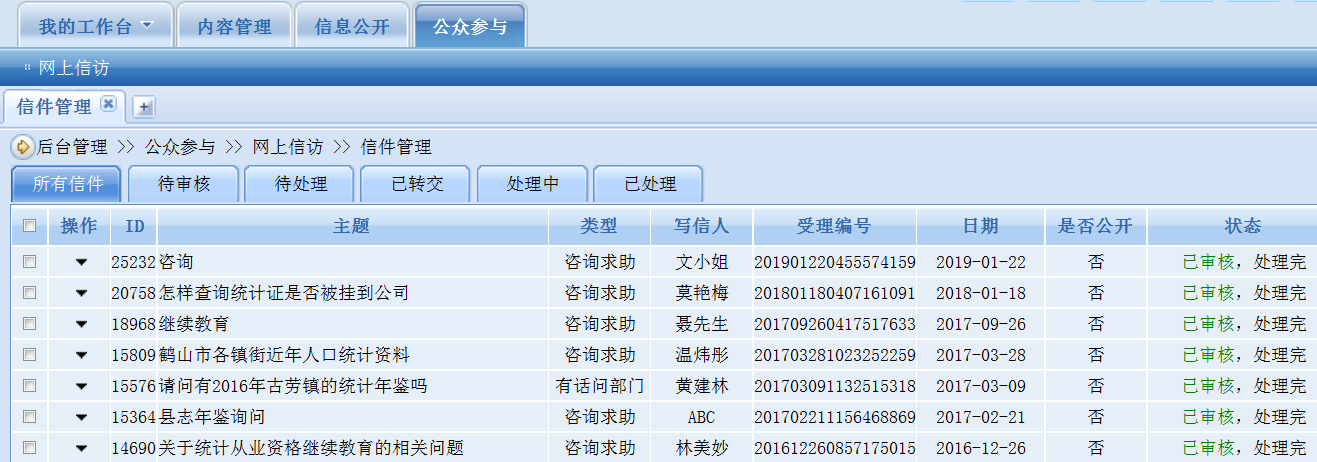Select checkbox for letter ID 25232
1317x462 pixels.
click(x=30, y=262)
